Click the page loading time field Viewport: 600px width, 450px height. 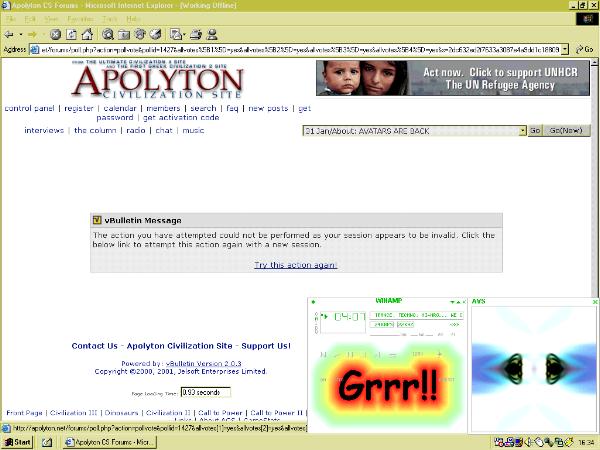205,392
